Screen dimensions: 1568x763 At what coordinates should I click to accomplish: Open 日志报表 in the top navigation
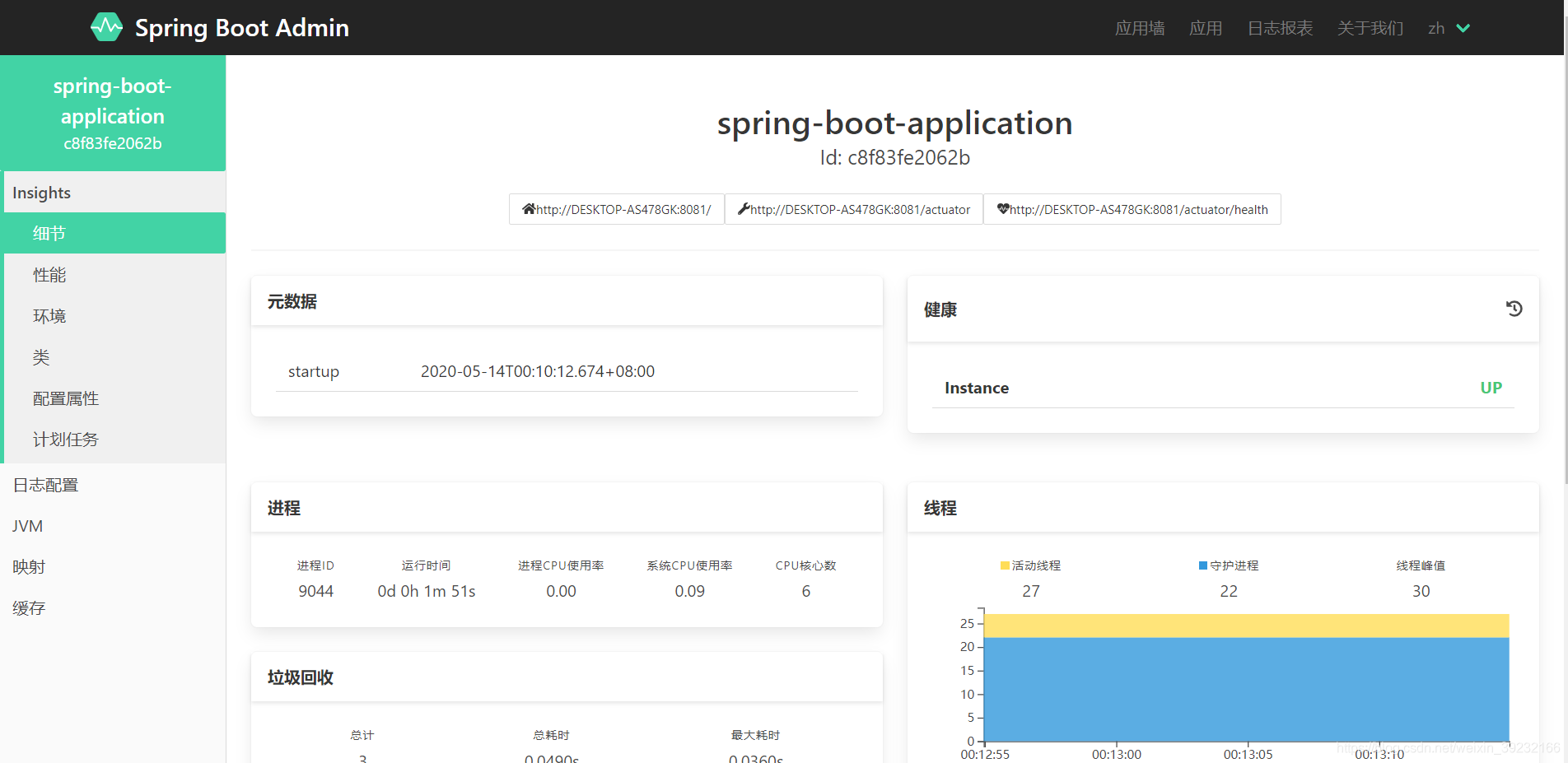pyautogui.click(x=1280, y=28)
